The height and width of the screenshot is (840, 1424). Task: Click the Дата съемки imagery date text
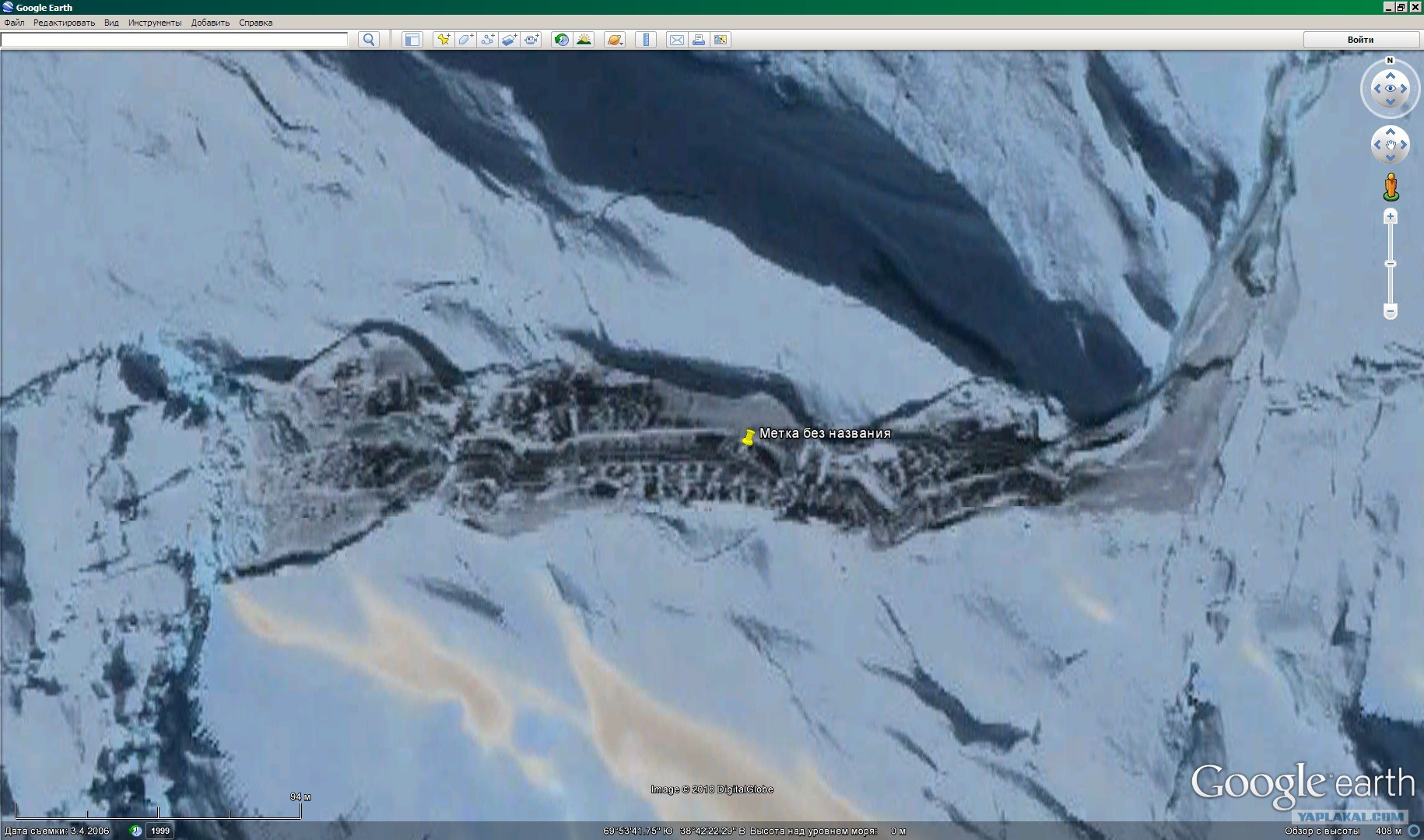(58, 831)
